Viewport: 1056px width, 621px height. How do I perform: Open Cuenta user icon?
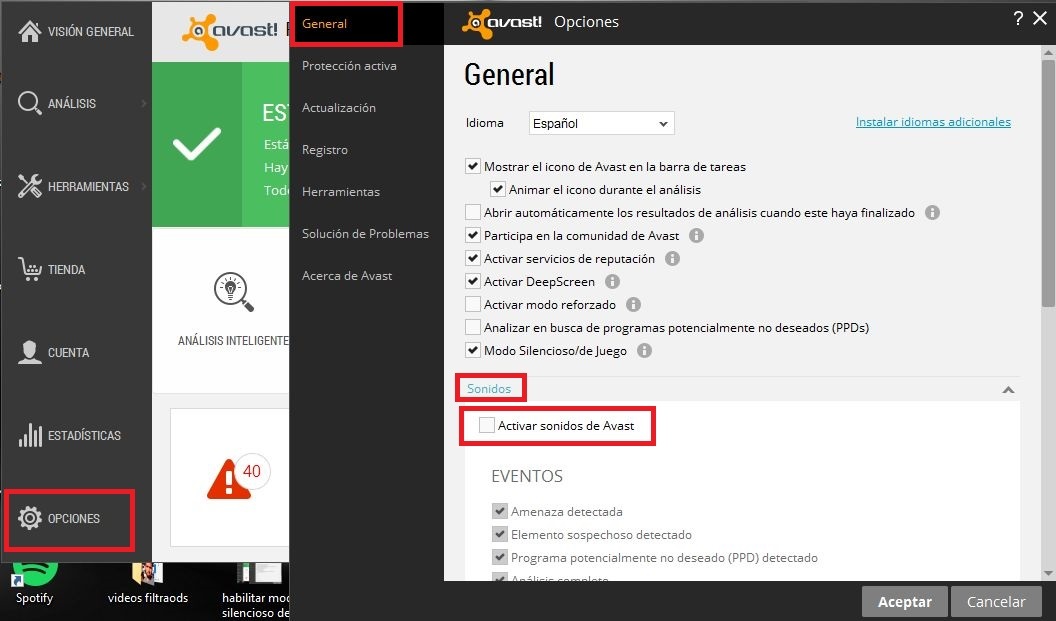pyautogui.click(x=30, y=352)
